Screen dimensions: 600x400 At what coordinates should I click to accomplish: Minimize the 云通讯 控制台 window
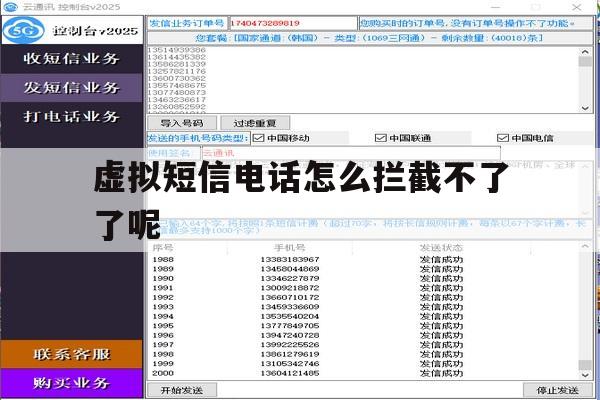click(x=496, y=7)
